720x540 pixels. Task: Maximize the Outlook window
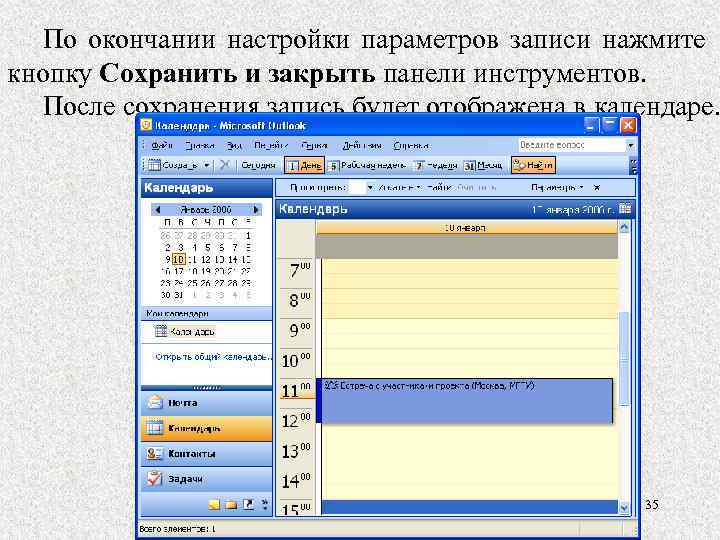(610, 125)
